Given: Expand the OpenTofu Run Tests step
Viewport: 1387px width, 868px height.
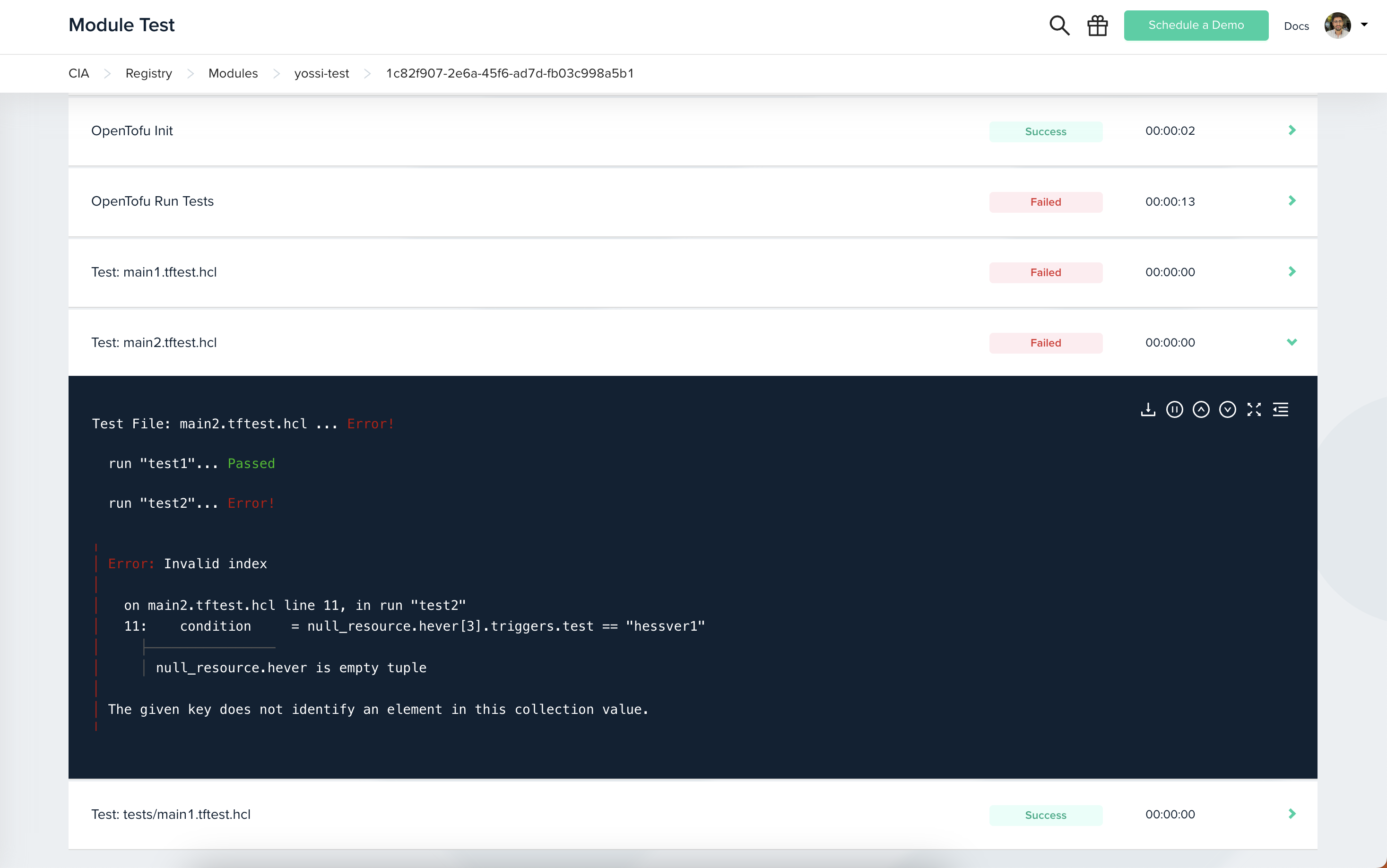Looking at the screenshot, I should click(1292, 201).
